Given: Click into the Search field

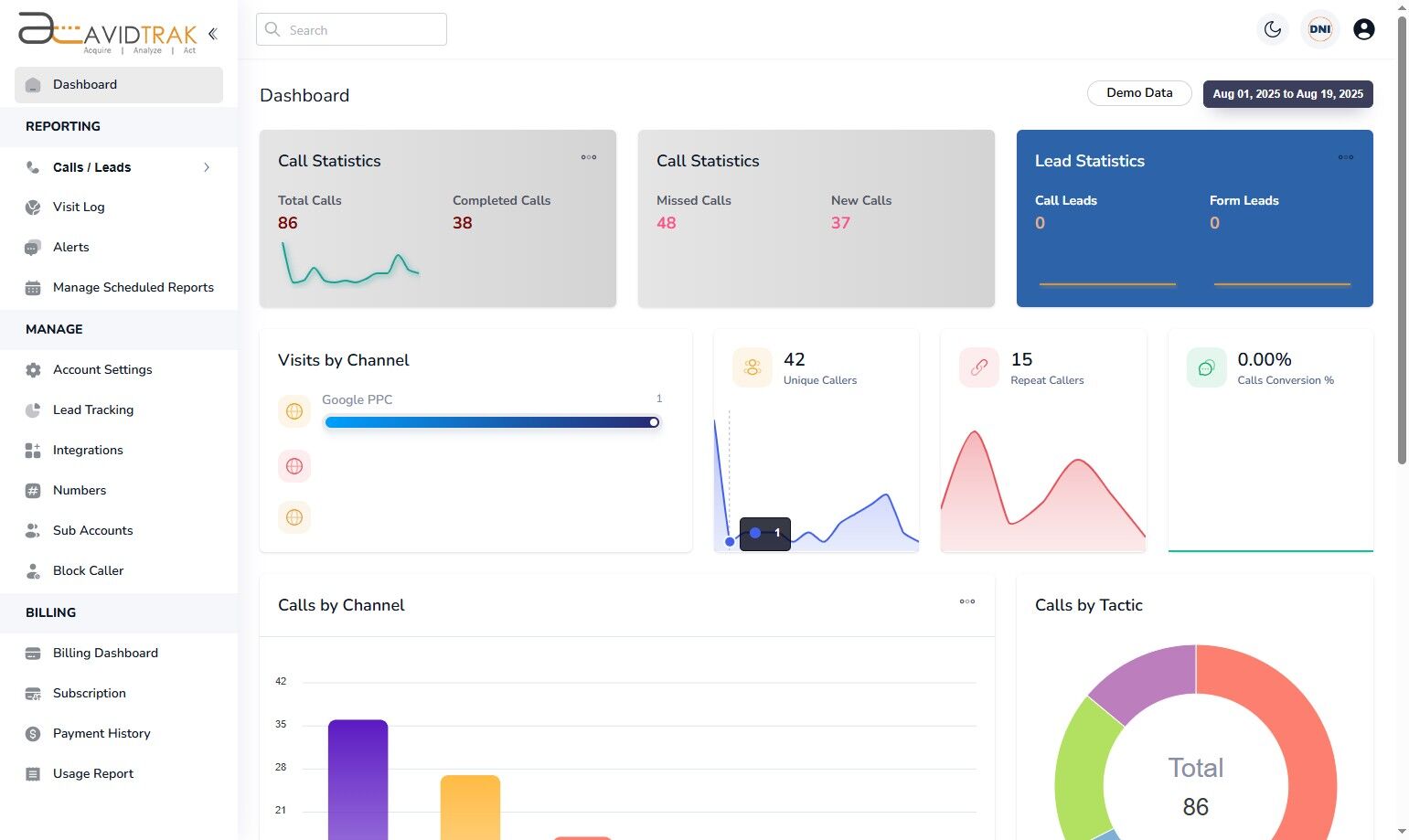Looking at the screenshot, I should pyautogui.click(x=351, y=29).
